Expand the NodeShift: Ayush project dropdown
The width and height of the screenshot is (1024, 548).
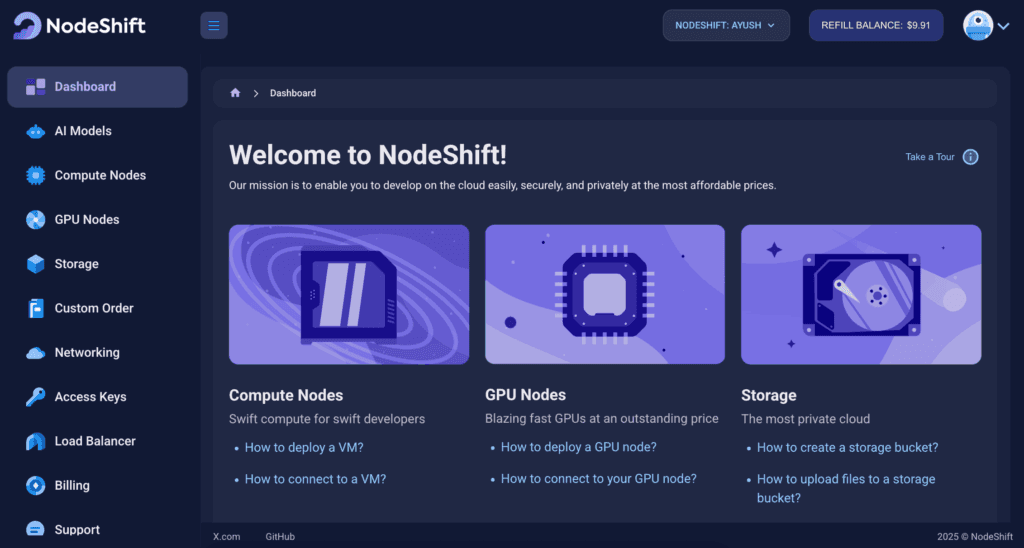(726, 25)
